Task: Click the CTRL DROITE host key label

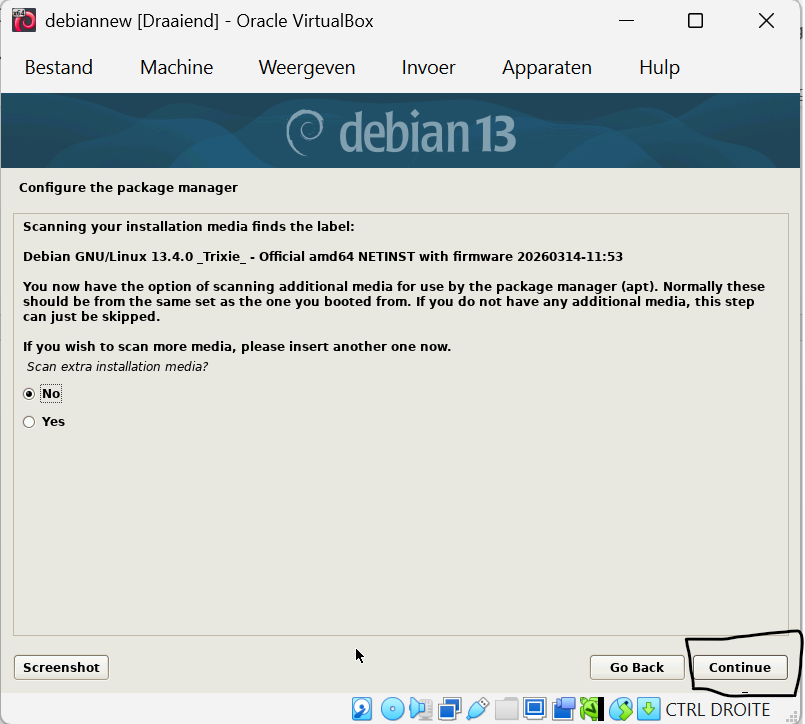Action: [718, 710]
